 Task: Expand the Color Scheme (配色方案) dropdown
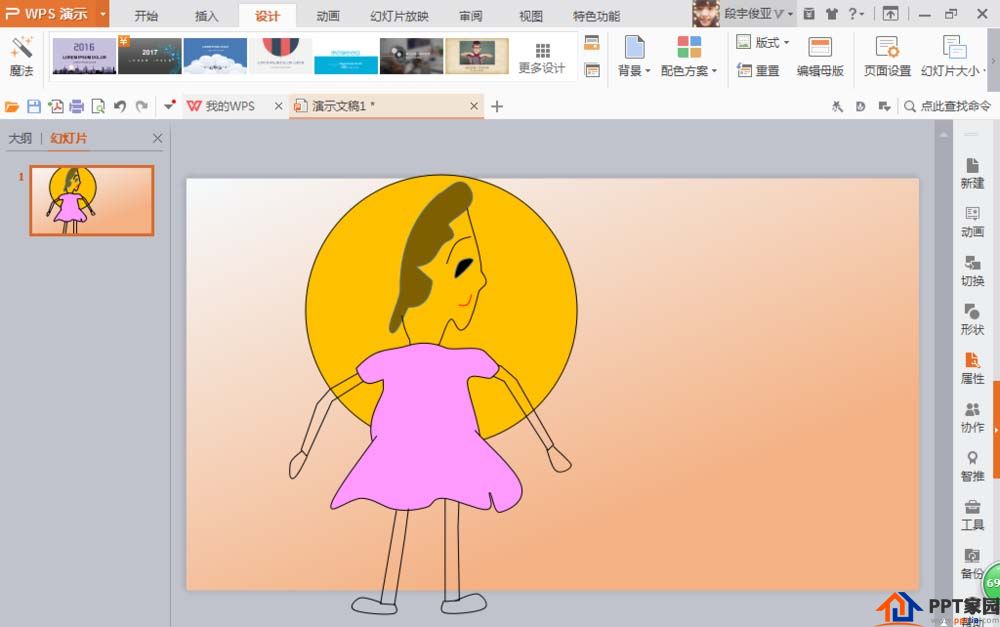coord(689,56)
